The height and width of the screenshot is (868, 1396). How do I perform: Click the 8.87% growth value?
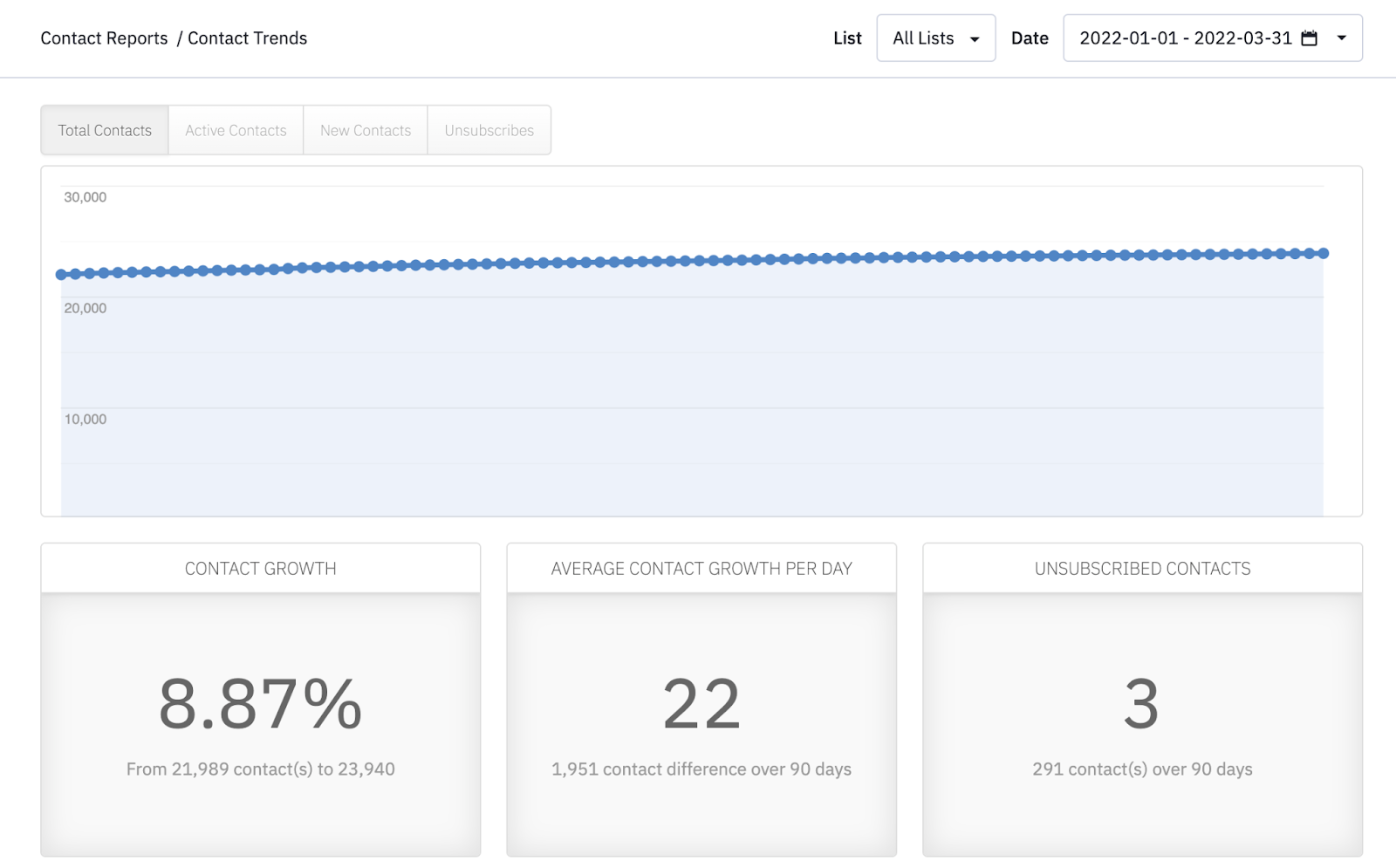[x=260, y=704]
